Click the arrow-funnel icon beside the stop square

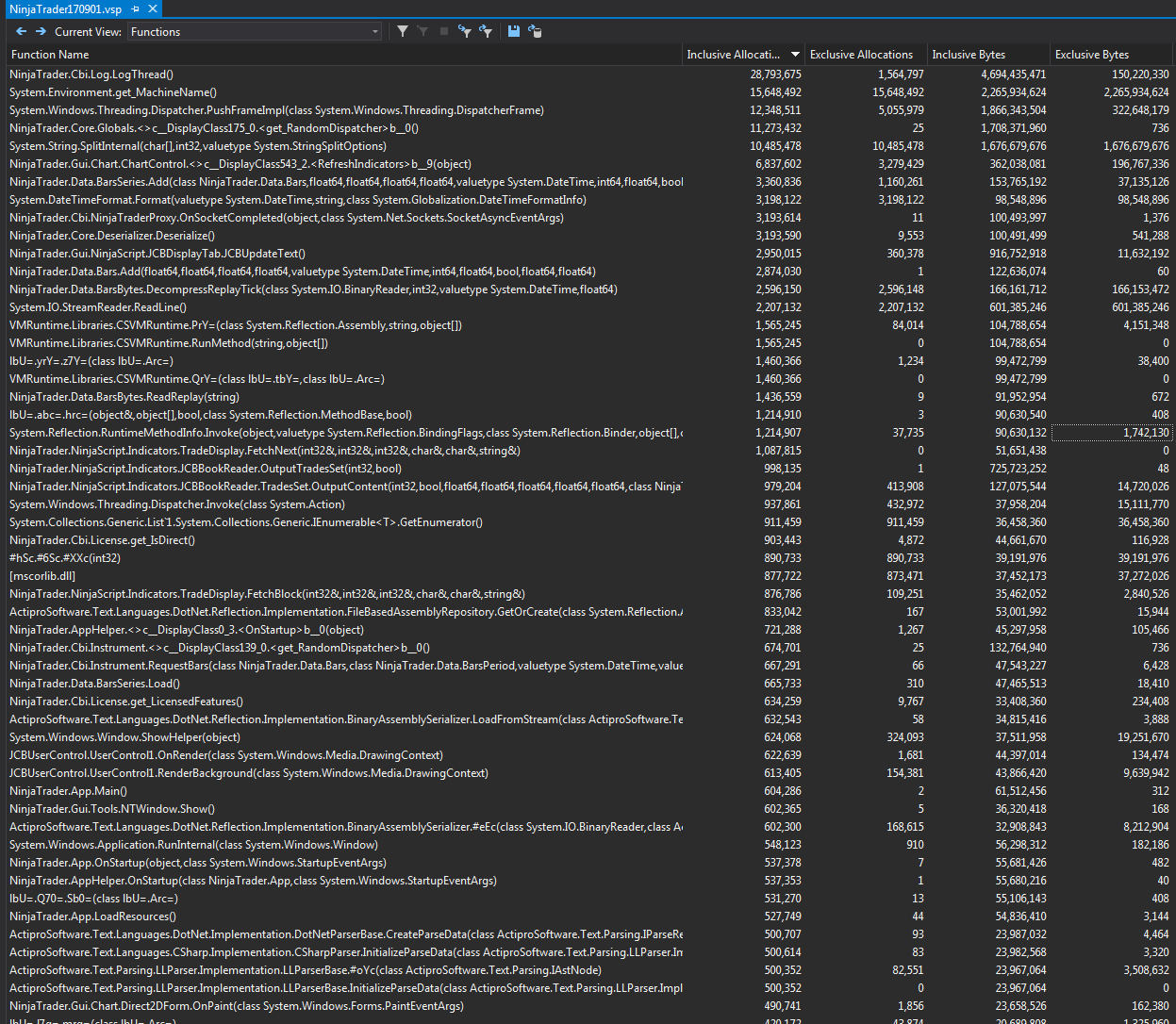click(x=464, y=31)
